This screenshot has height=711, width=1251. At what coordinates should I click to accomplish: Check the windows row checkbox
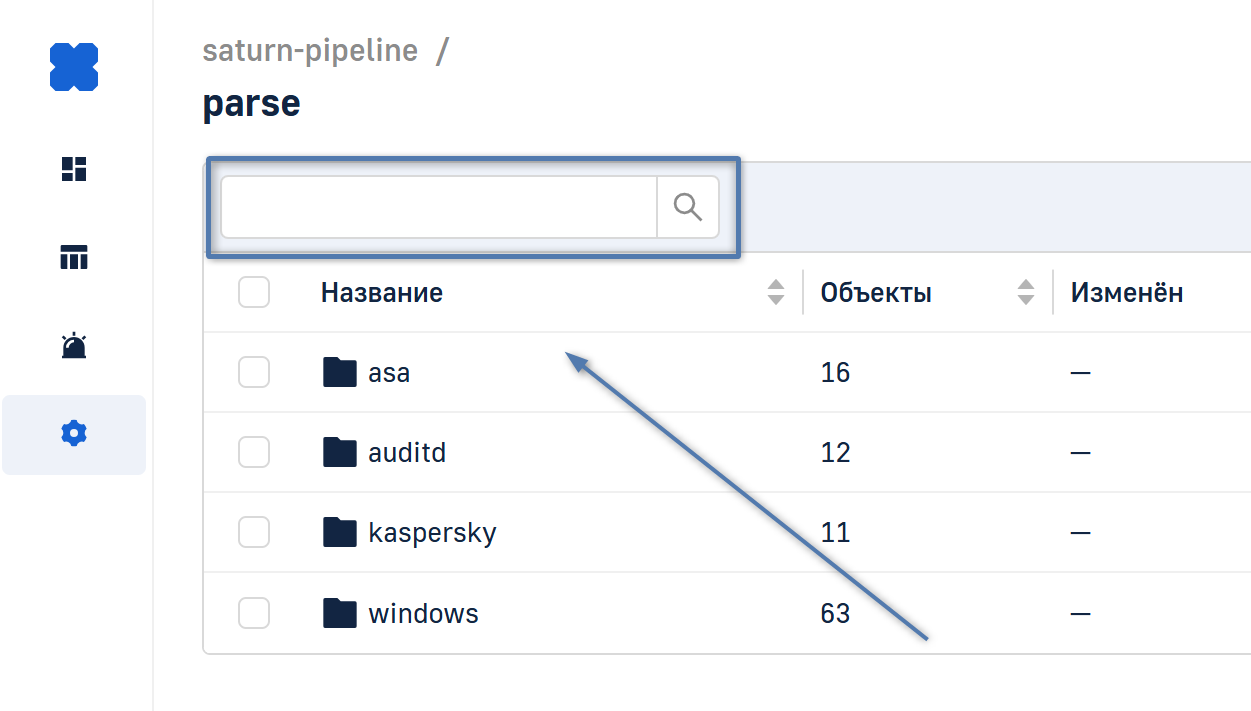coord(254,612)
